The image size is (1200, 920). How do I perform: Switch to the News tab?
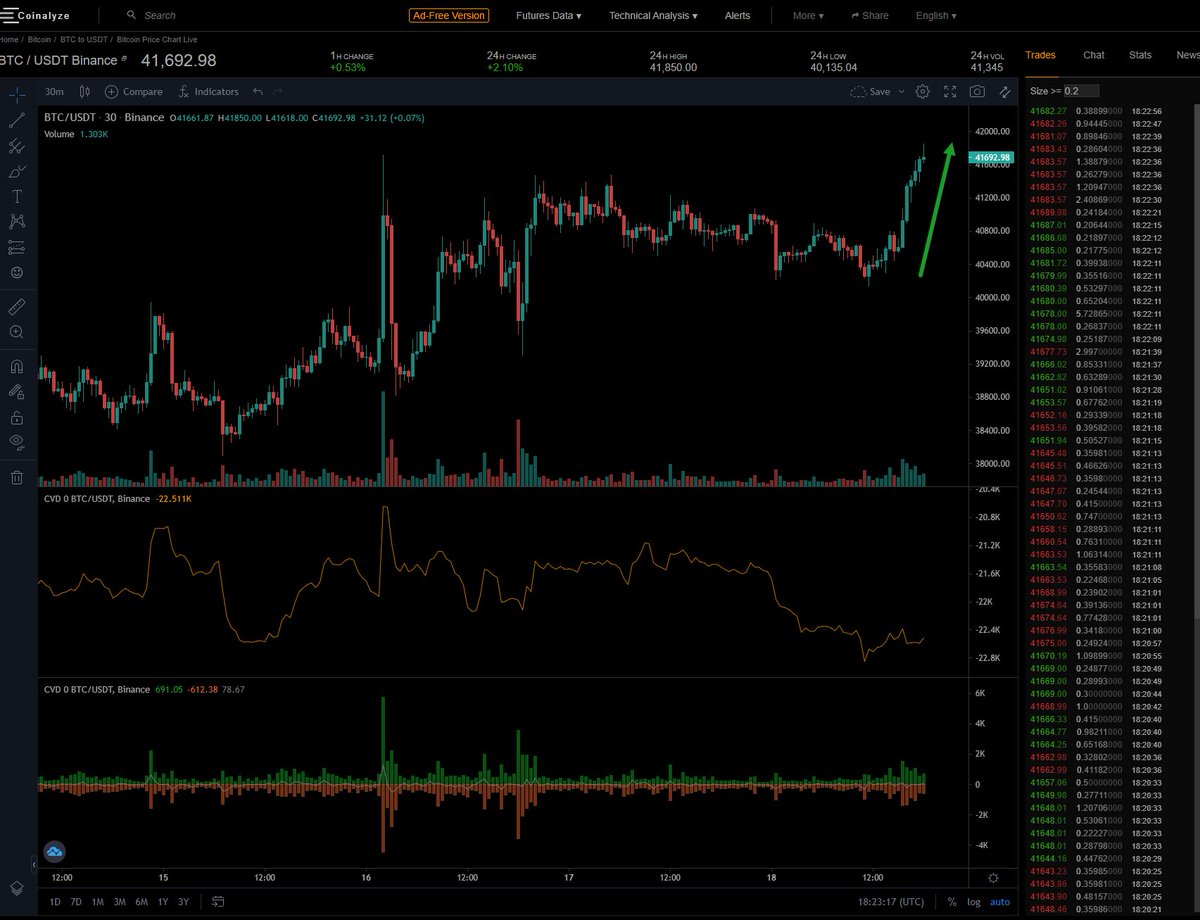1188,55
